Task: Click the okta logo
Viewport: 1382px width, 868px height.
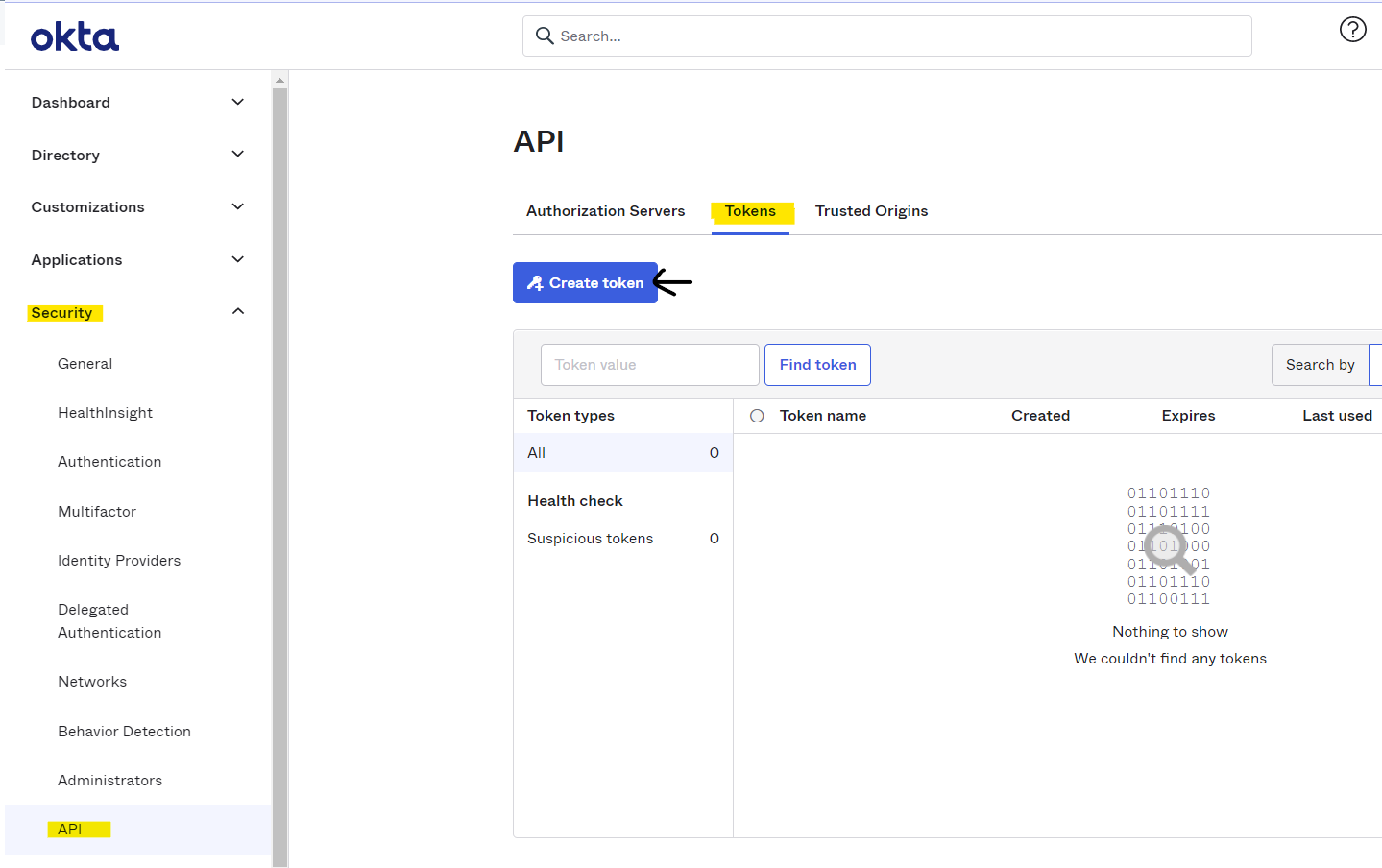Action: click(x=75, y=36)
